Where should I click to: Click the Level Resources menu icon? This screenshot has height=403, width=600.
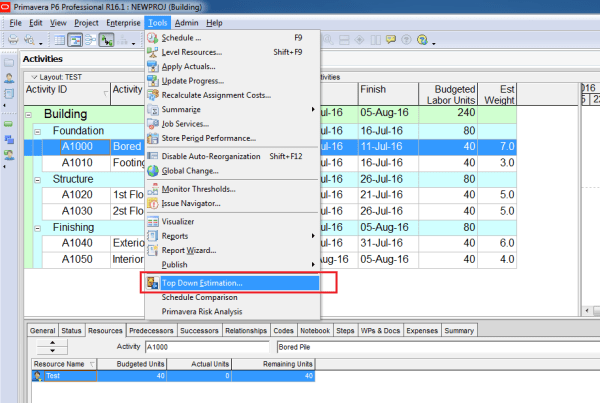pos(153,52)
